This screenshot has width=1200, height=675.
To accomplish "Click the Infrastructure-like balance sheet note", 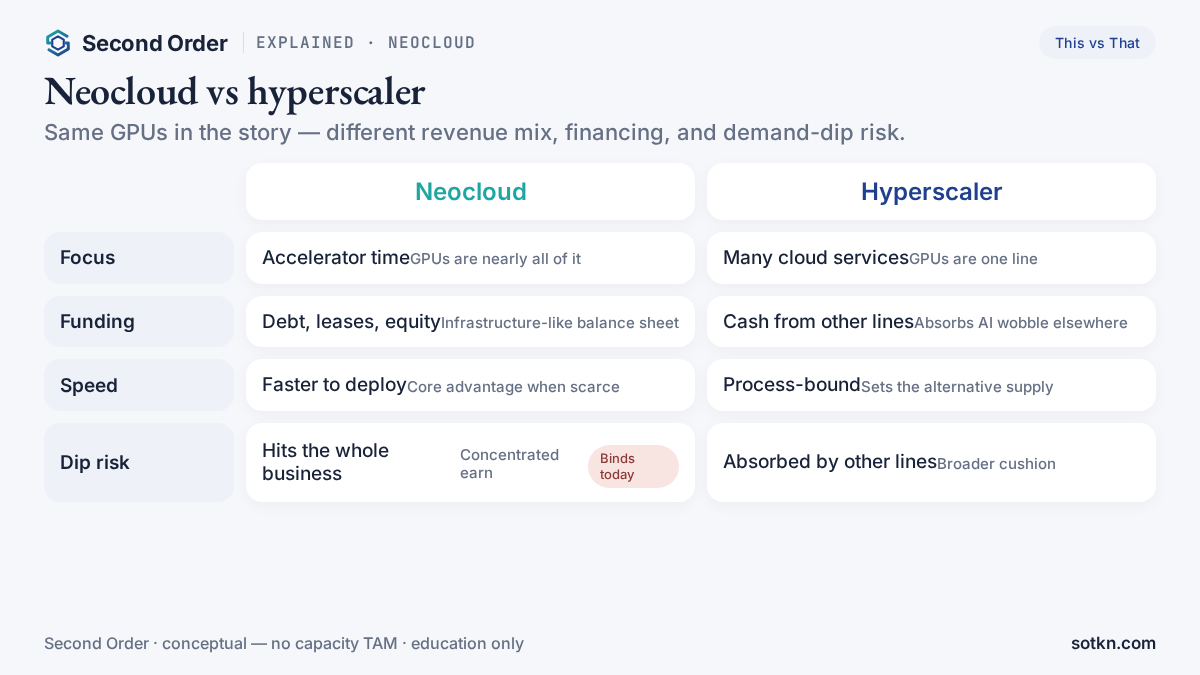I will (560, 323).
